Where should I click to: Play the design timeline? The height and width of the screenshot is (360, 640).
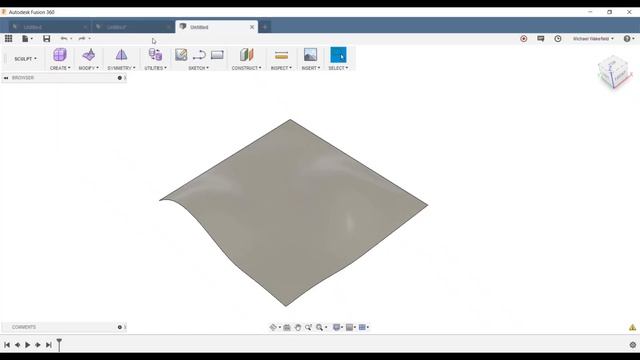(x=28, y=345)
